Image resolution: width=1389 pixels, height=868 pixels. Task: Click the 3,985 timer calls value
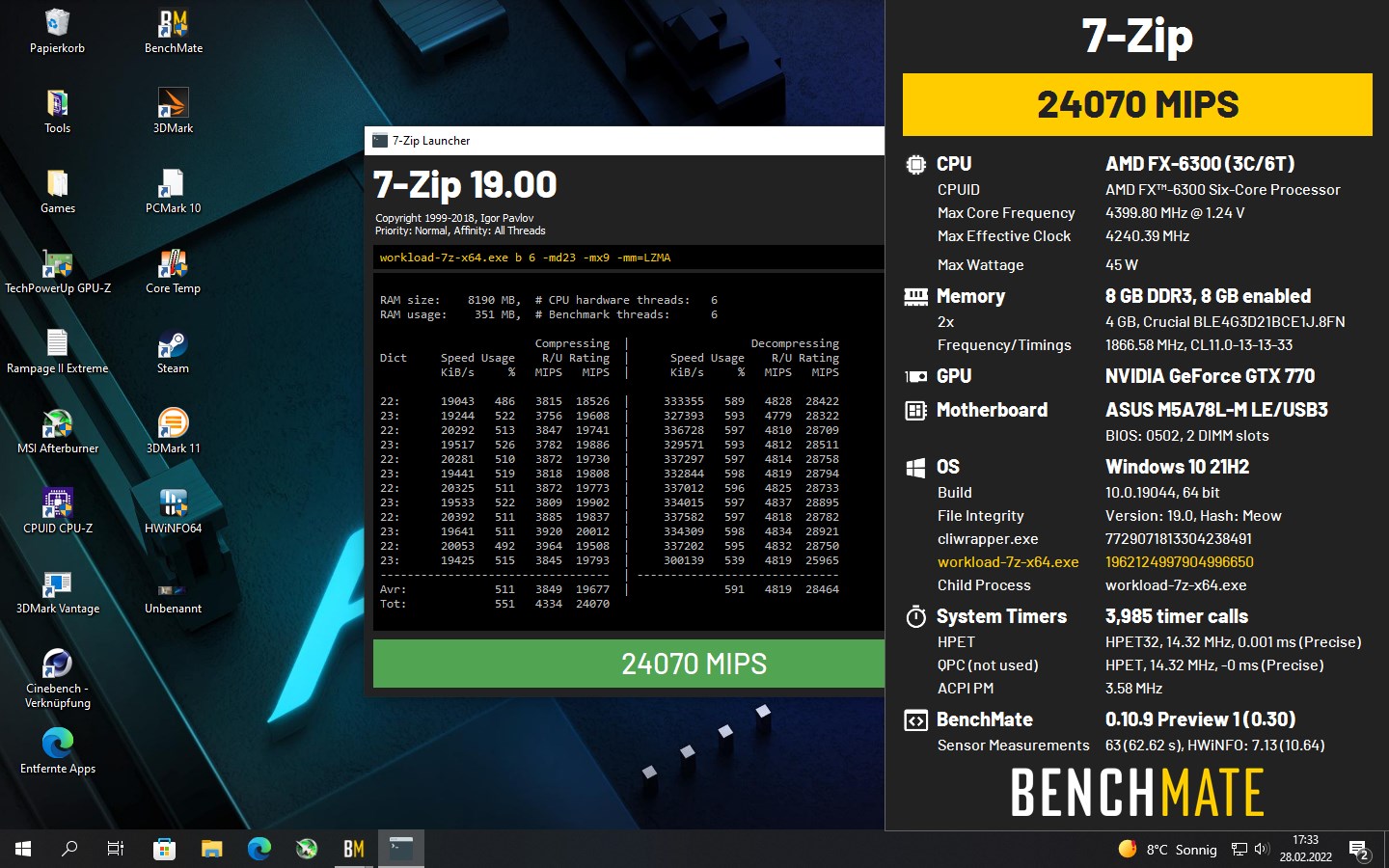[1177, 616]
